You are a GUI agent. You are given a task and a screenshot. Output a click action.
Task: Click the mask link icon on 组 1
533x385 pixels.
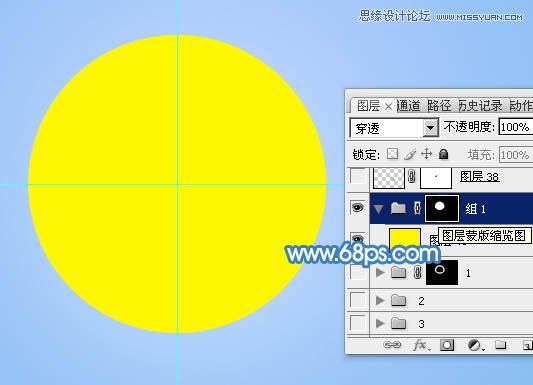pyautogui.click(x=417, y=208)
